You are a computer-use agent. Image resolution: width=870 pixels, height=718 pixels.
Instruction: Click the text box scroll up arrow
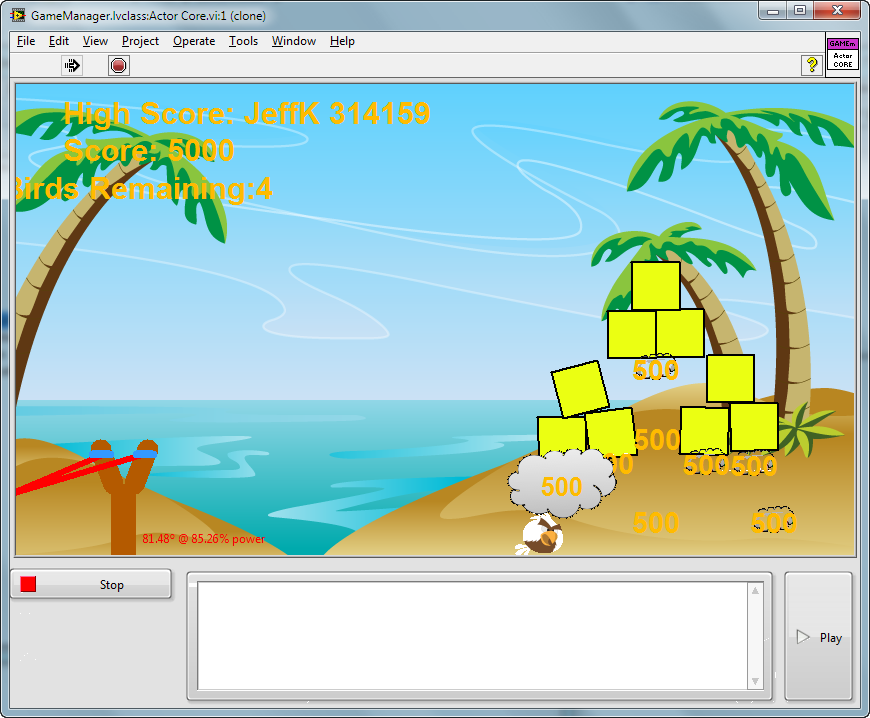(x=755, y=590)
